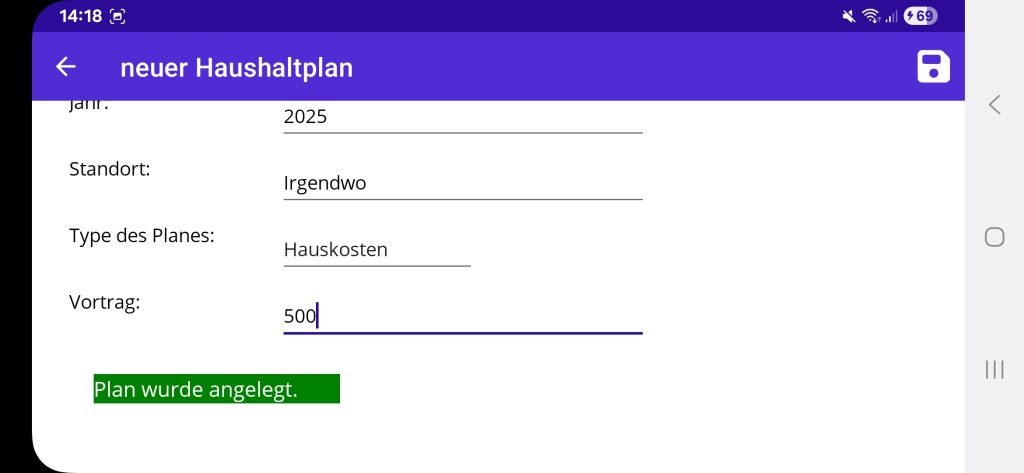The width and height of the screenshot is (1024, 473).
Task: Tap the back arrow in the header
Action: point(66,67)
